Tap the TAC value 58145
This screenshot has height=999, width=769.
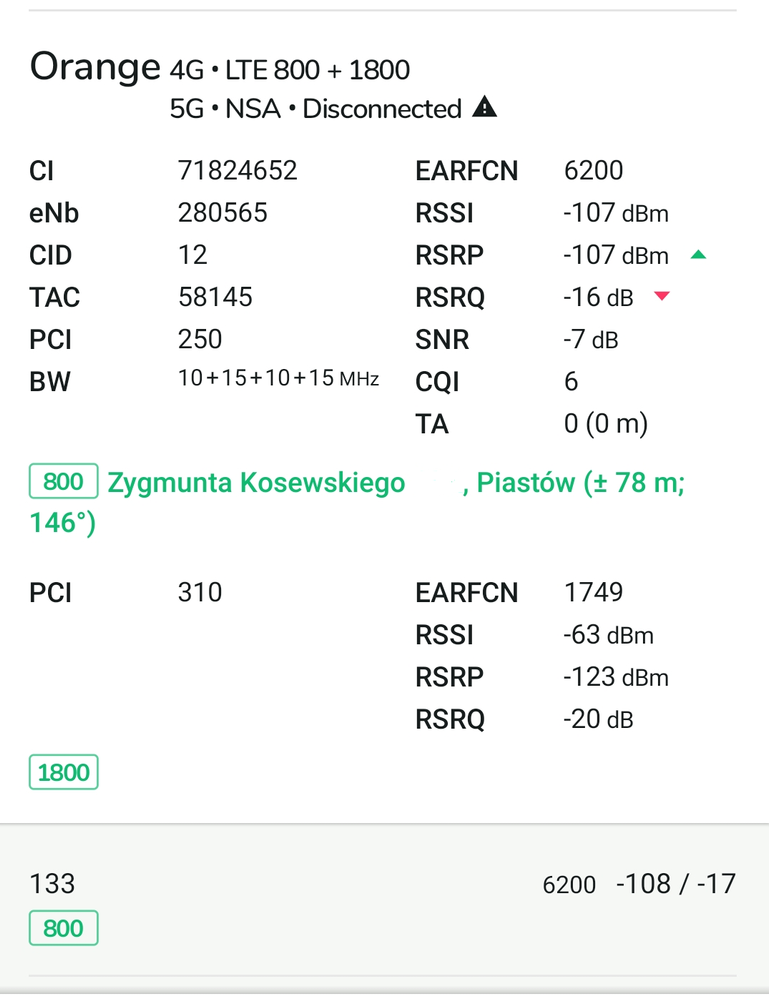(x=215, y=297)
